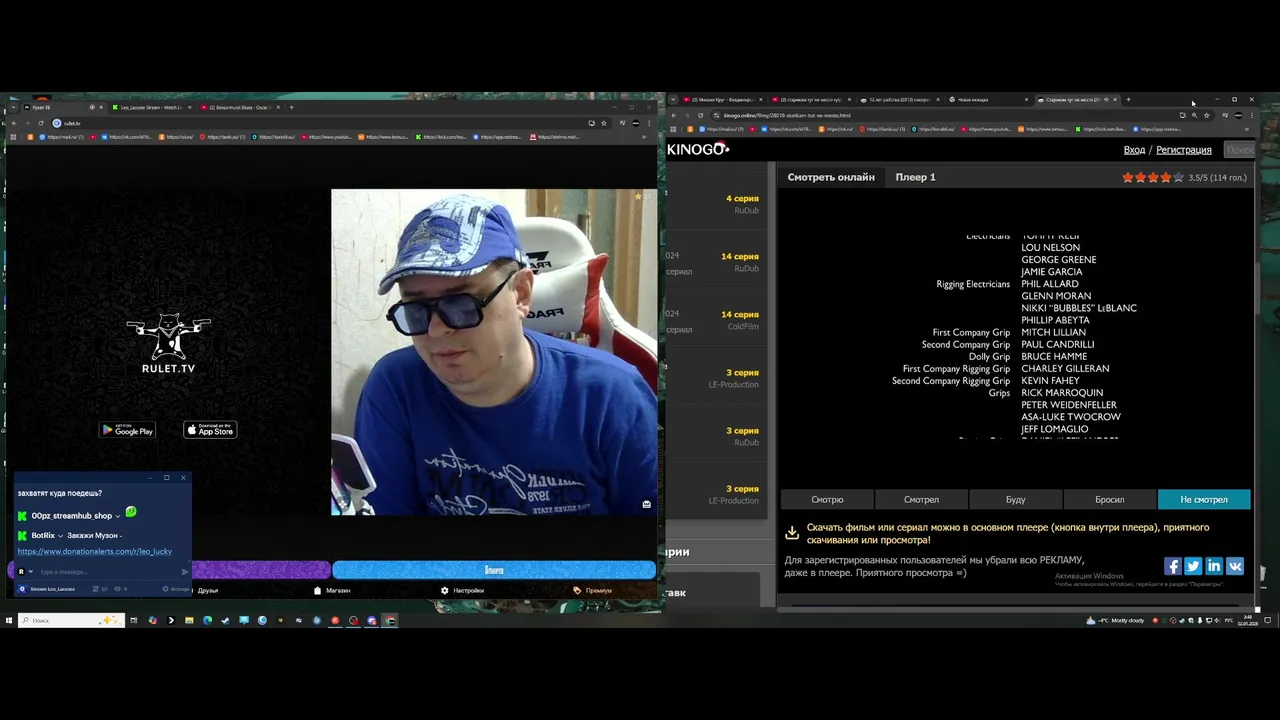Open Настройки gear in Rulet.tv bottom bar

pos(462,590)
